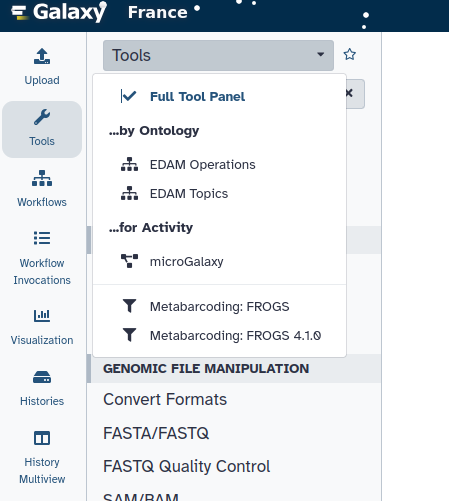
Task: Open Workflow Invocations list icon
Action: coord(42,238)
